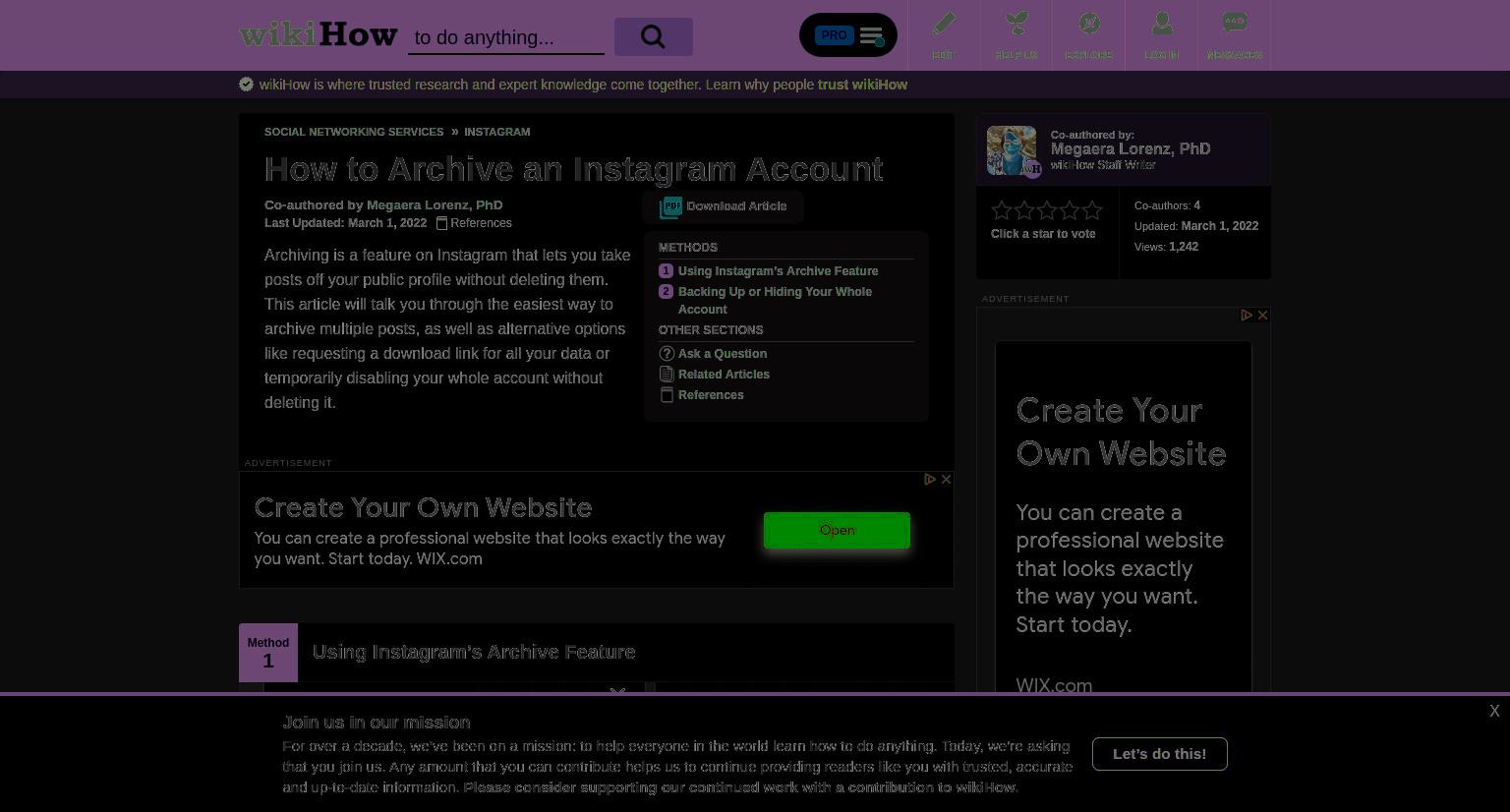Click the Megaera Lorenz, PhD byline link
Image resolution: width=1510 pixels, height=812 pixels.
[435, 205]
